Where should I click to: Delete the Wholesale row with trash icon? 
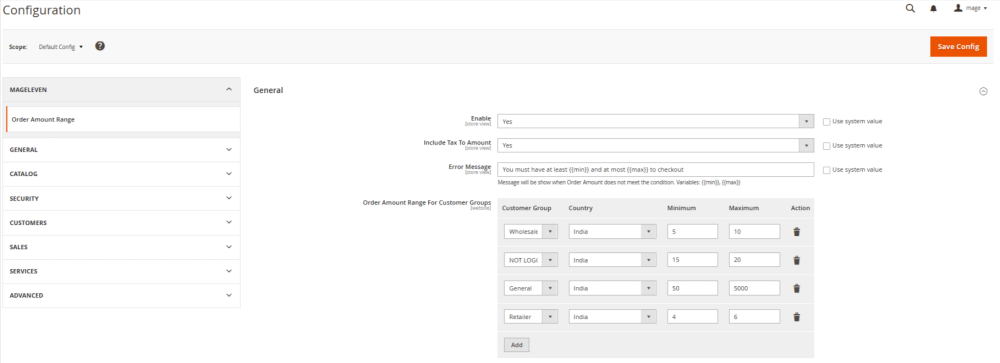(796, 232)
